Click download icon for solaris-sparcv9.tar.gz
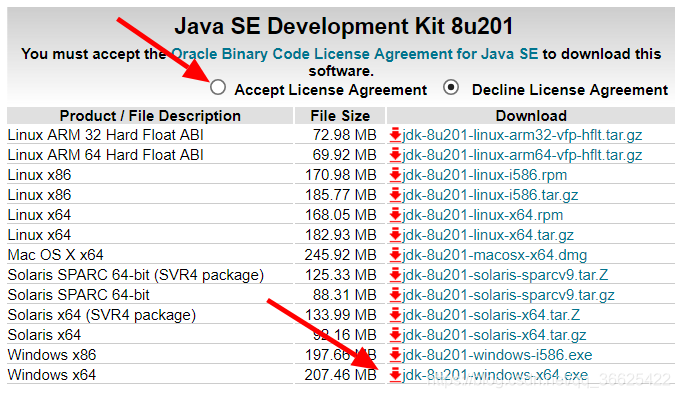Image resolution: width=680 pixels, height=398 pixels. pos(395,295)
